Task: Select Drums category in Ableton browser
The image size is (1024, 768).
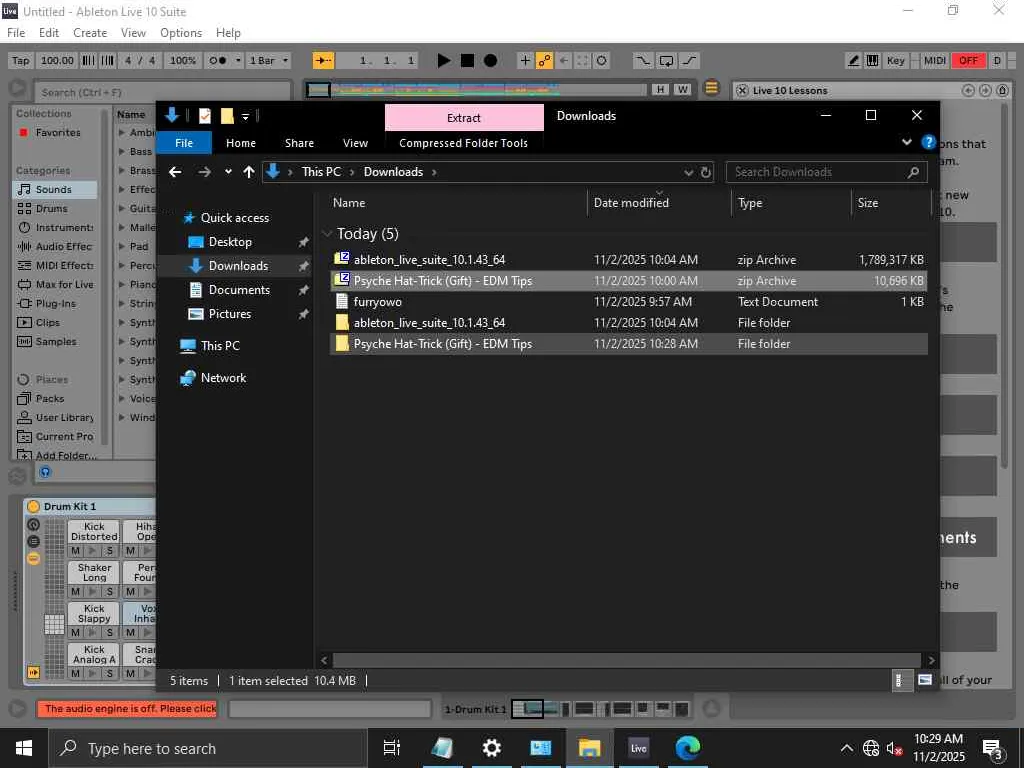Action: pos(52,208)
